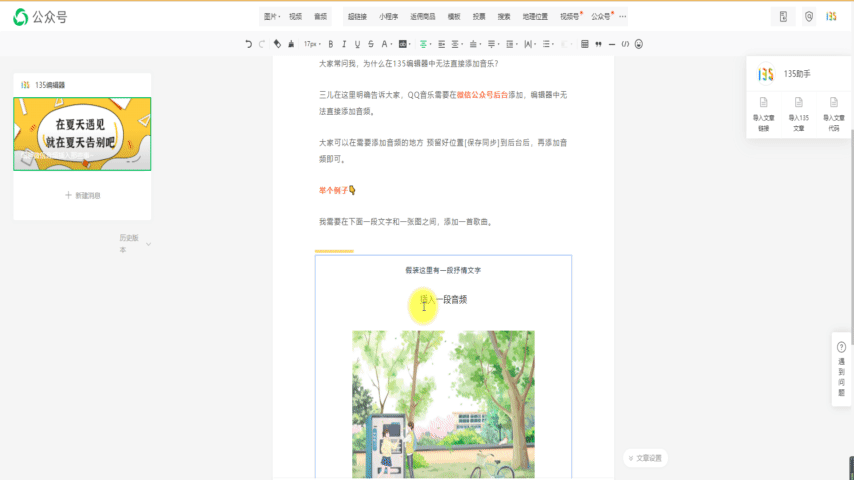This screenshot has height=480, width=854.
Task: Click 新建消息 to add a message
Action: point(83,195)
